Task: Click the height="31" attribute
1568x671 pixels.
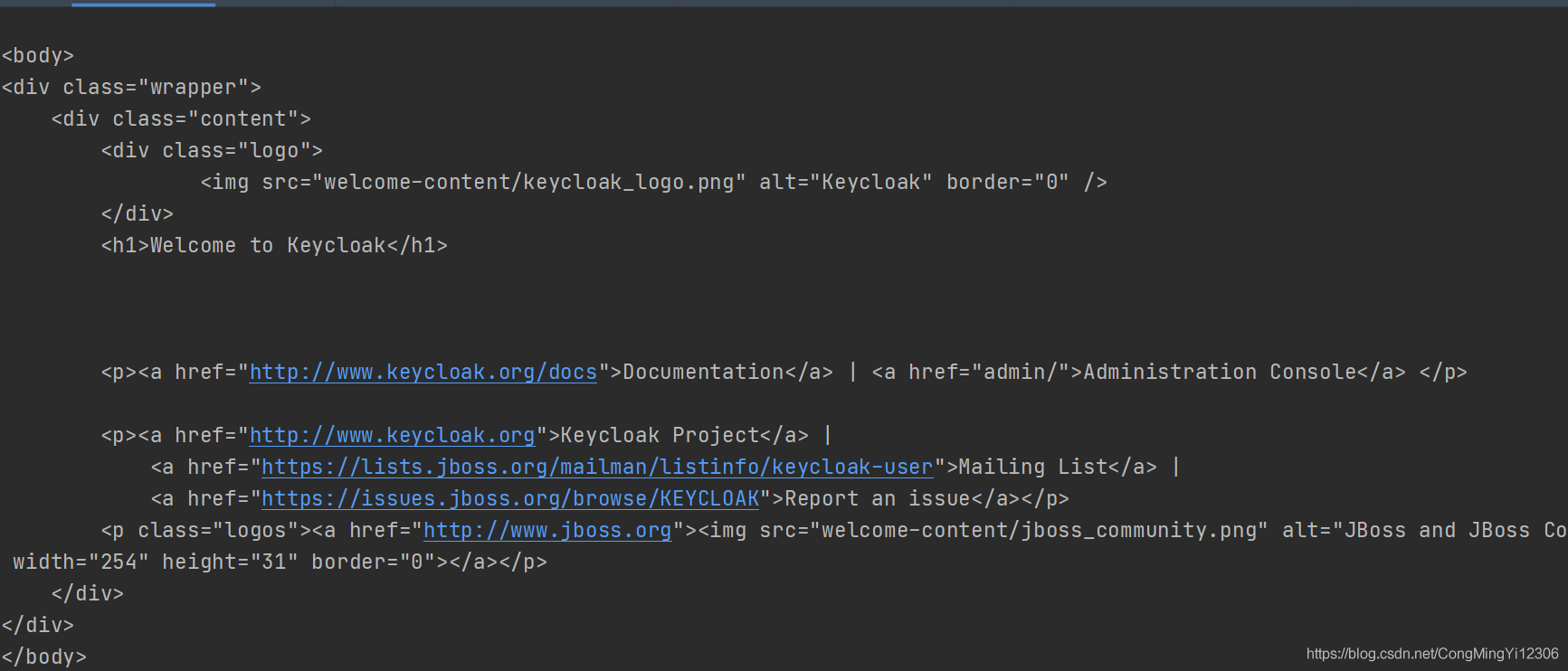Action: tap(230, 562)
